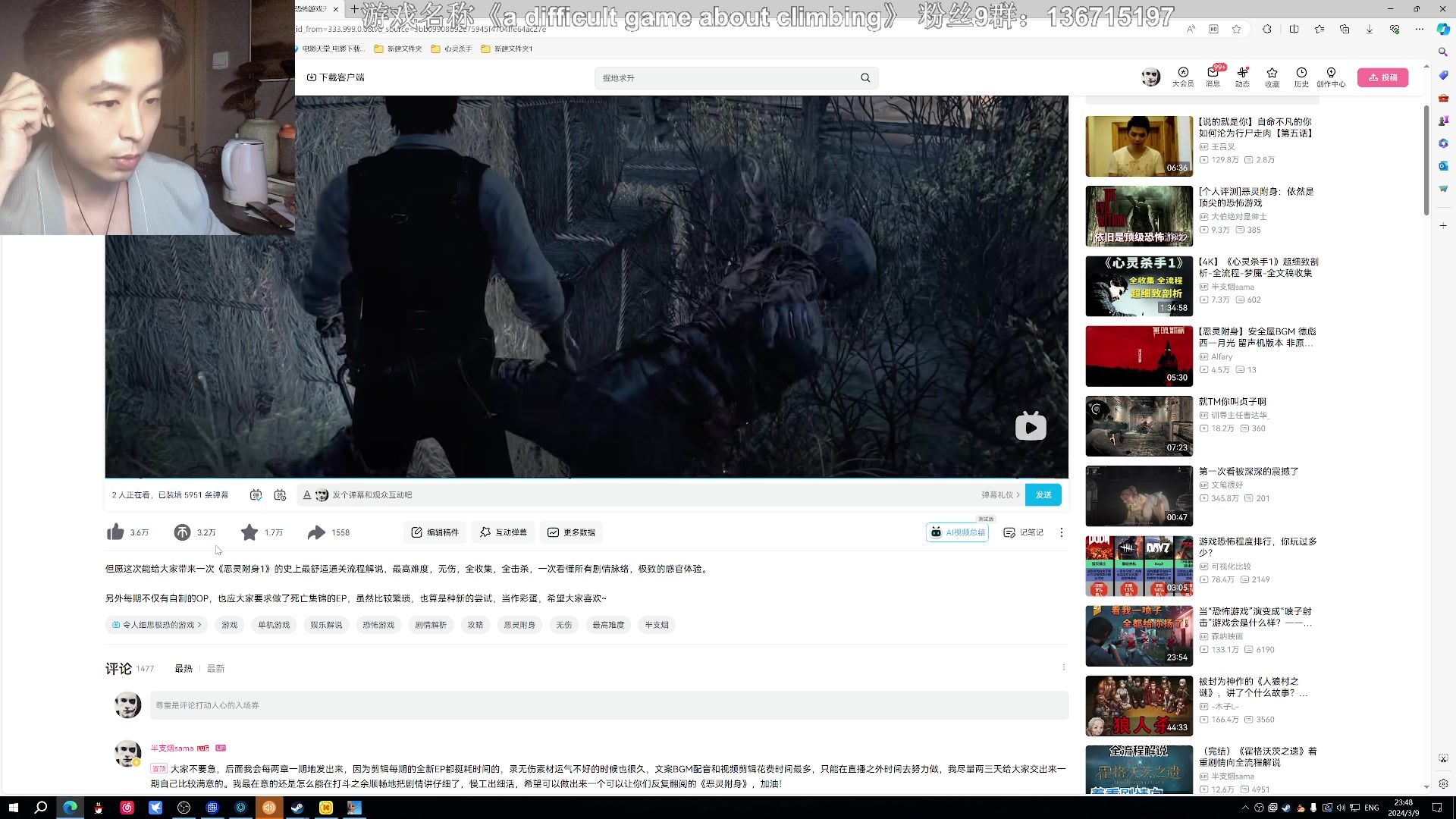Open 创作中心 icon
1456x819 pixels.
coord(1331,77)
